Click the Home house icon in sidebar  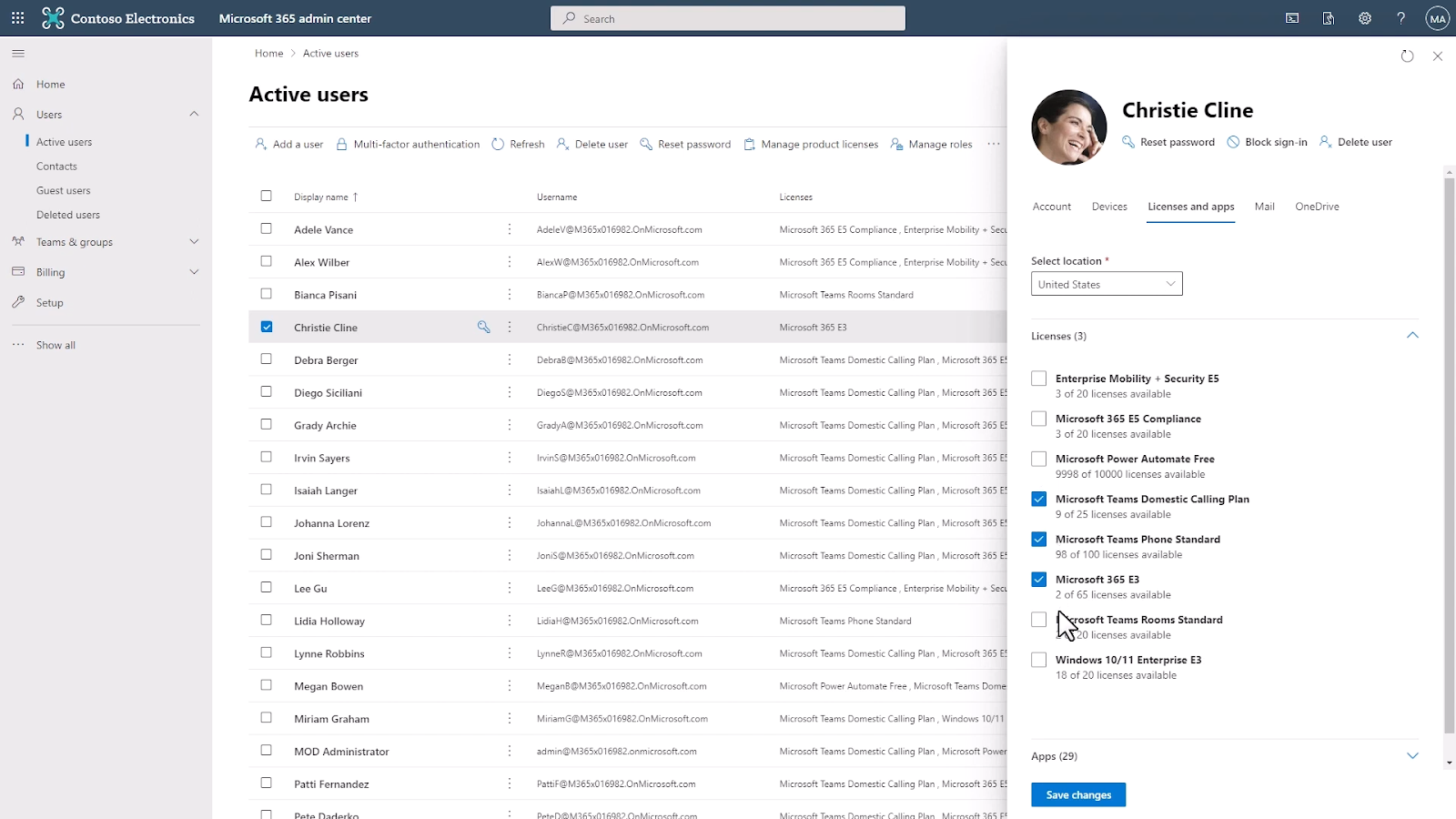[x=18, y=84]
